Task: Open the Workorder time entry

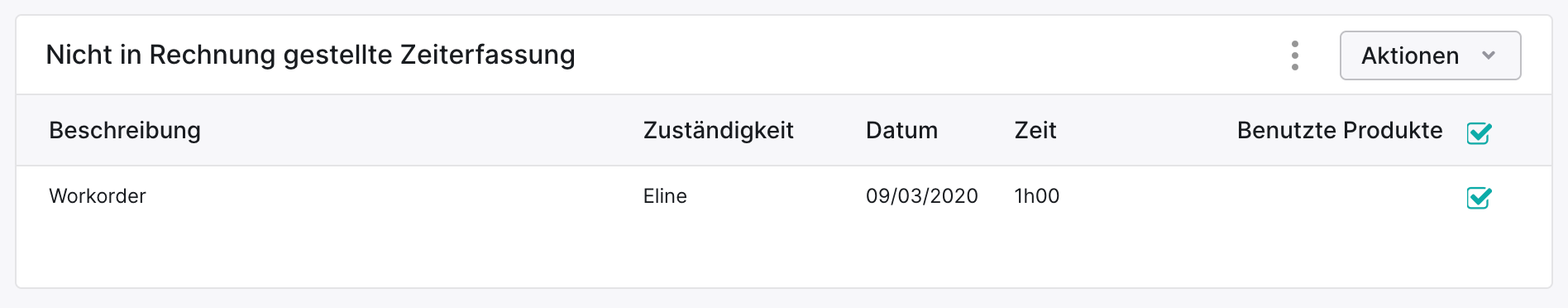Action: tap(98, 196)
